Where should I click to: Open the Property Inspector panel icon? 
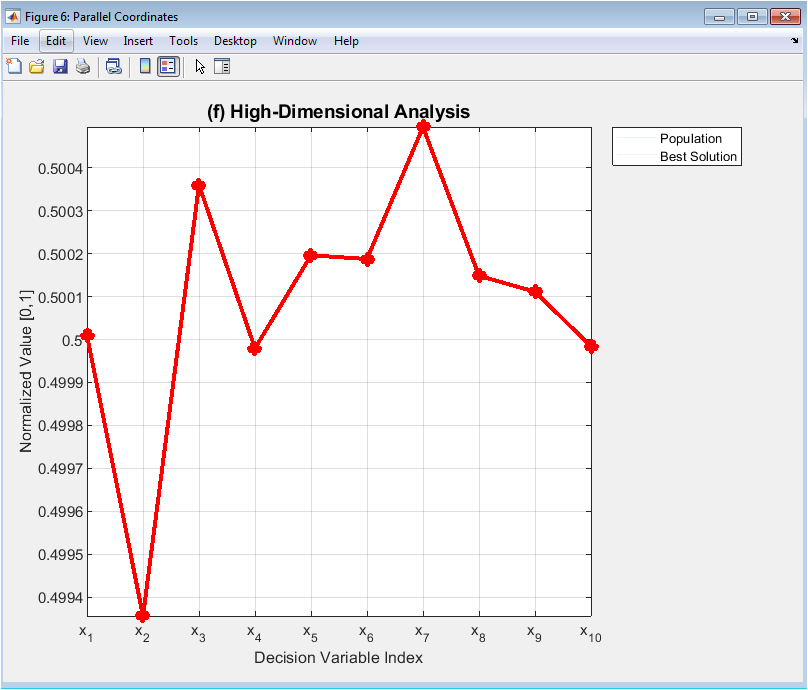pos(222,67)
